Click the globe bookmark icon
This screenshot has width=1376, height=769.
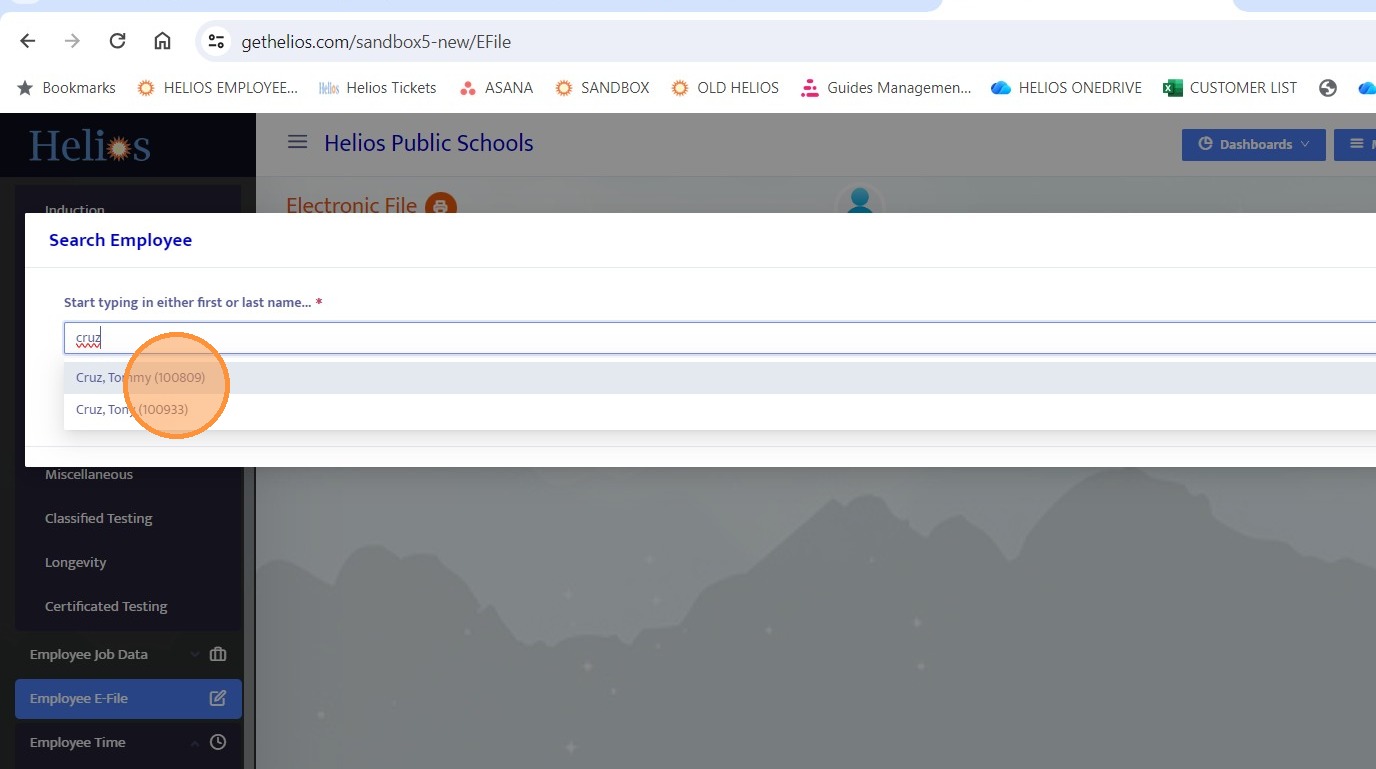pos(1328,88)
